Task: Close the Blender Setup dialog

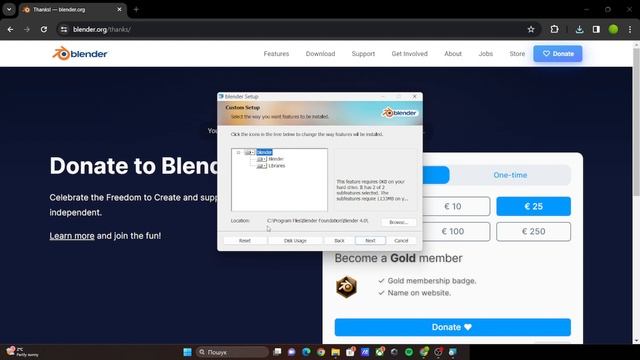Action: point(415,97)
